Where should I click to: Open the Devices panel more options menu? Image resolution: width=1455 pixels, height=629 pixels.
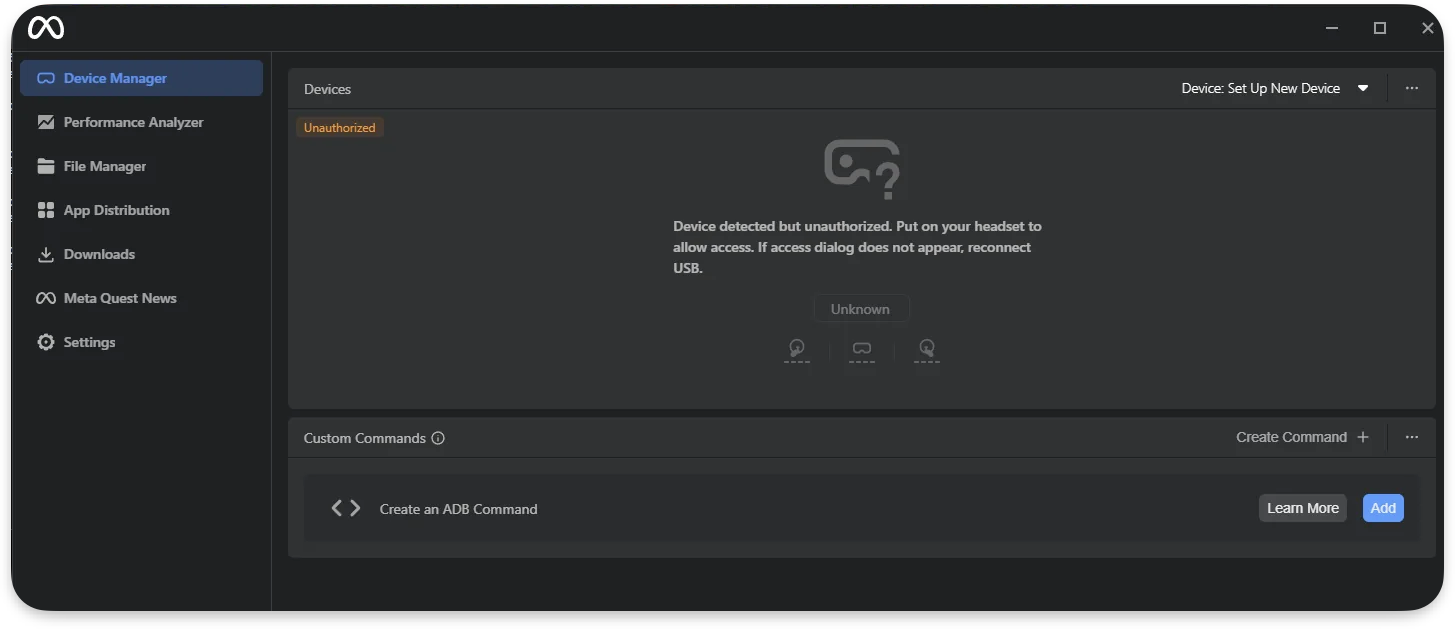1412,88
